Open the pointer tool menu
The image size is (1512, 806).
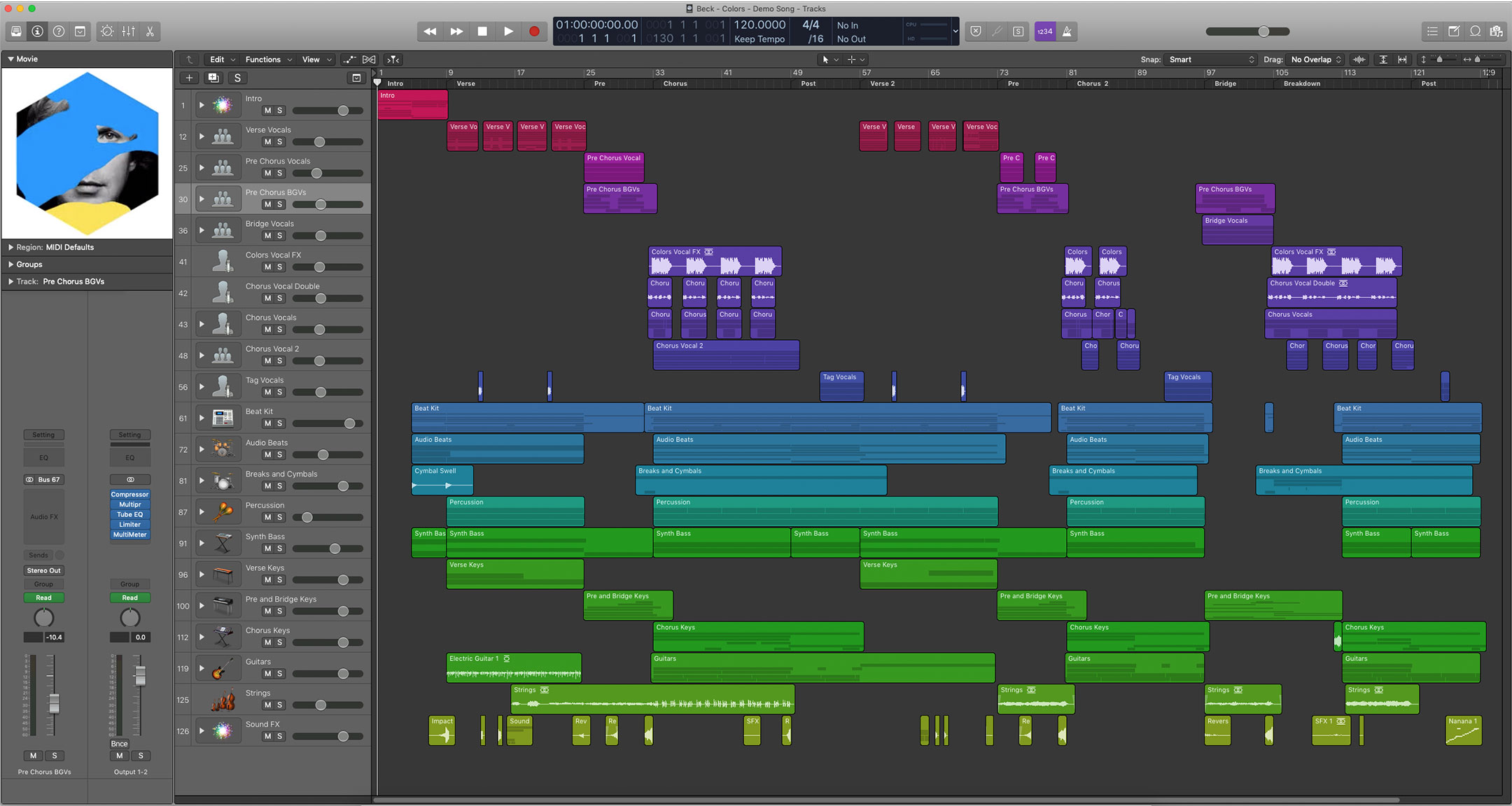[x=829, y=59]
